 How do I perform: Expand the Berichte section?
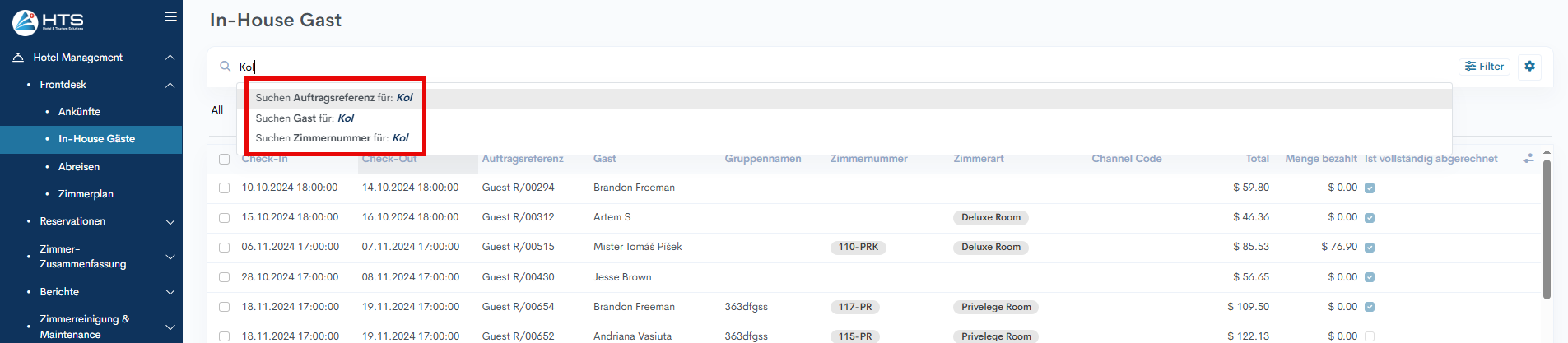[170, 292]
